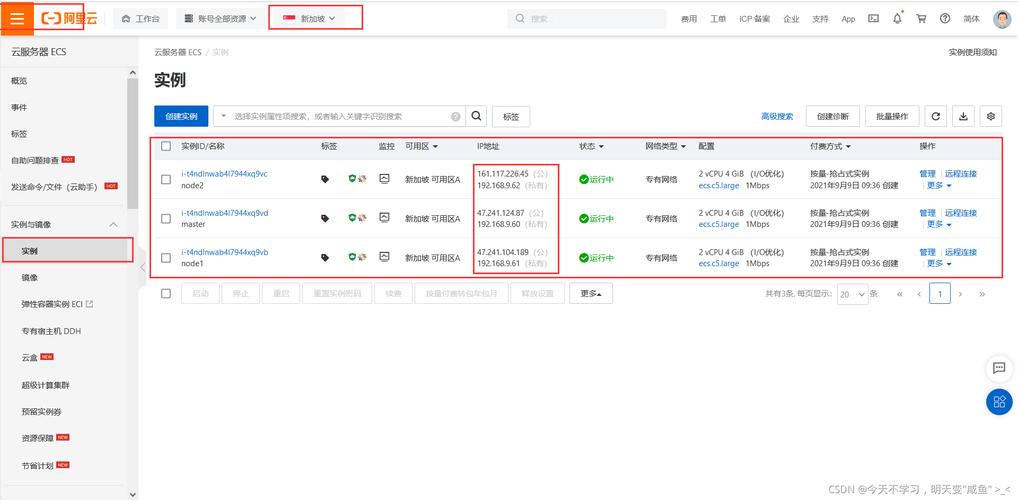Go to page 1 in pagination
Viewport: 1018px width, 500px height.
[x=939, y=294]
